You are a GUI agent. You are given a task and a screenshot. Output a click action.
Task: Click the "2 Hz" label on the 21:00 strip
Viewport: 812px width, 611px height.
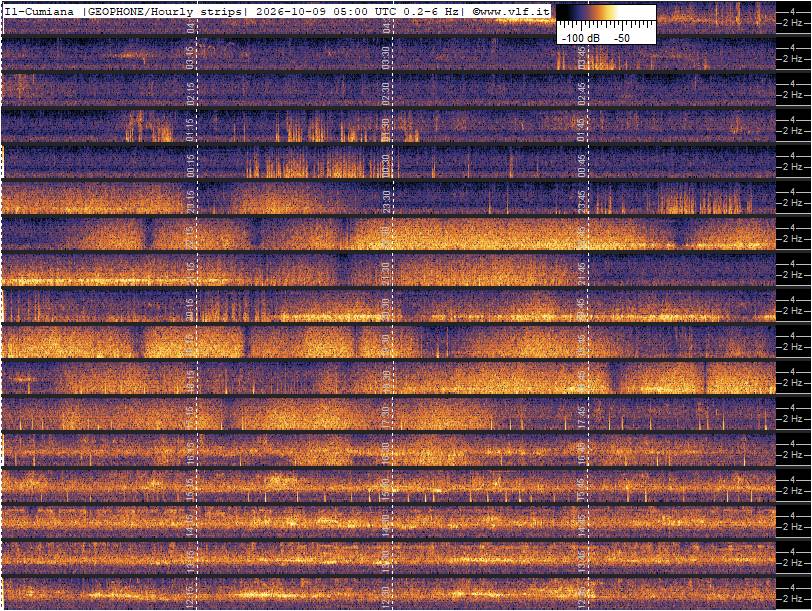click(792, 275)
